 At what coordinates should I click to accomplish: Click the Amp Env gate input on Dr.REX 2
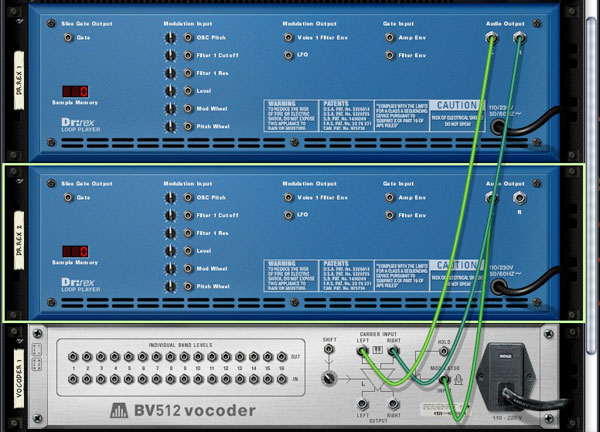(x=390, y=197)
